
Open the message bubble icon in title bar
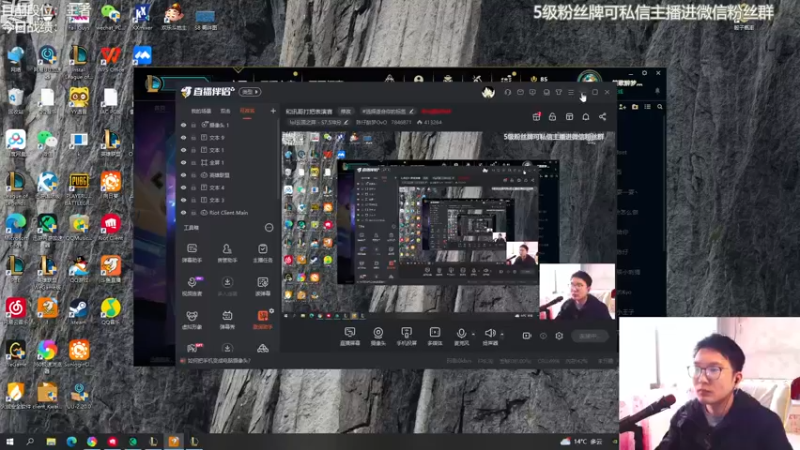(533, 92)
